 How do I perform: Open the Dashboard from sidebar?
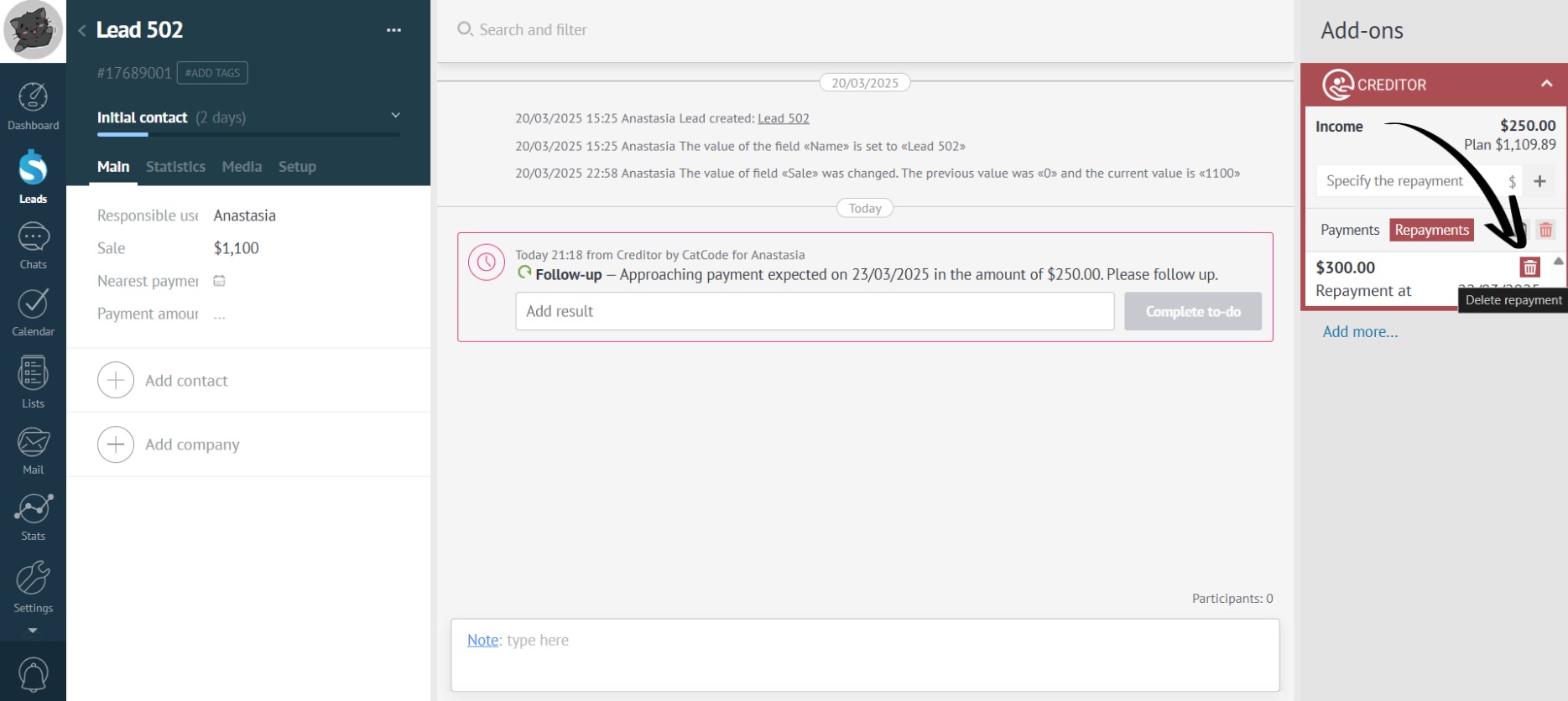(33, 106)
